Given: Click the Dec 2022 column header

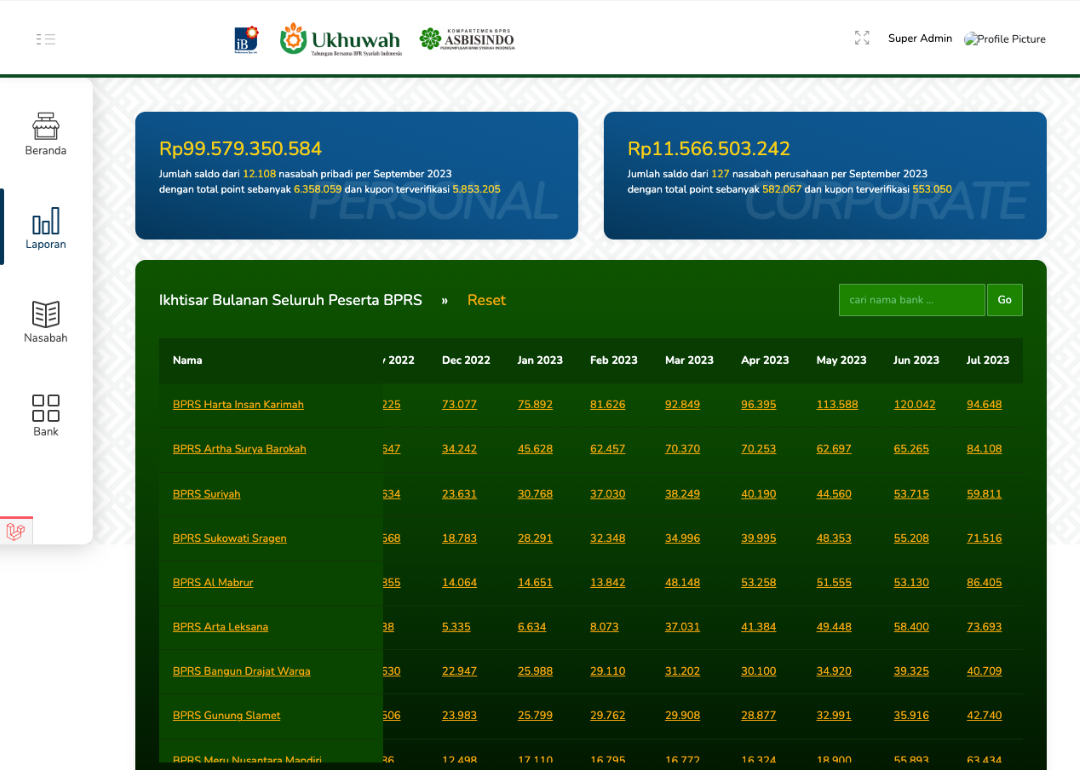Looking at the screenshot, I should 466,360.
